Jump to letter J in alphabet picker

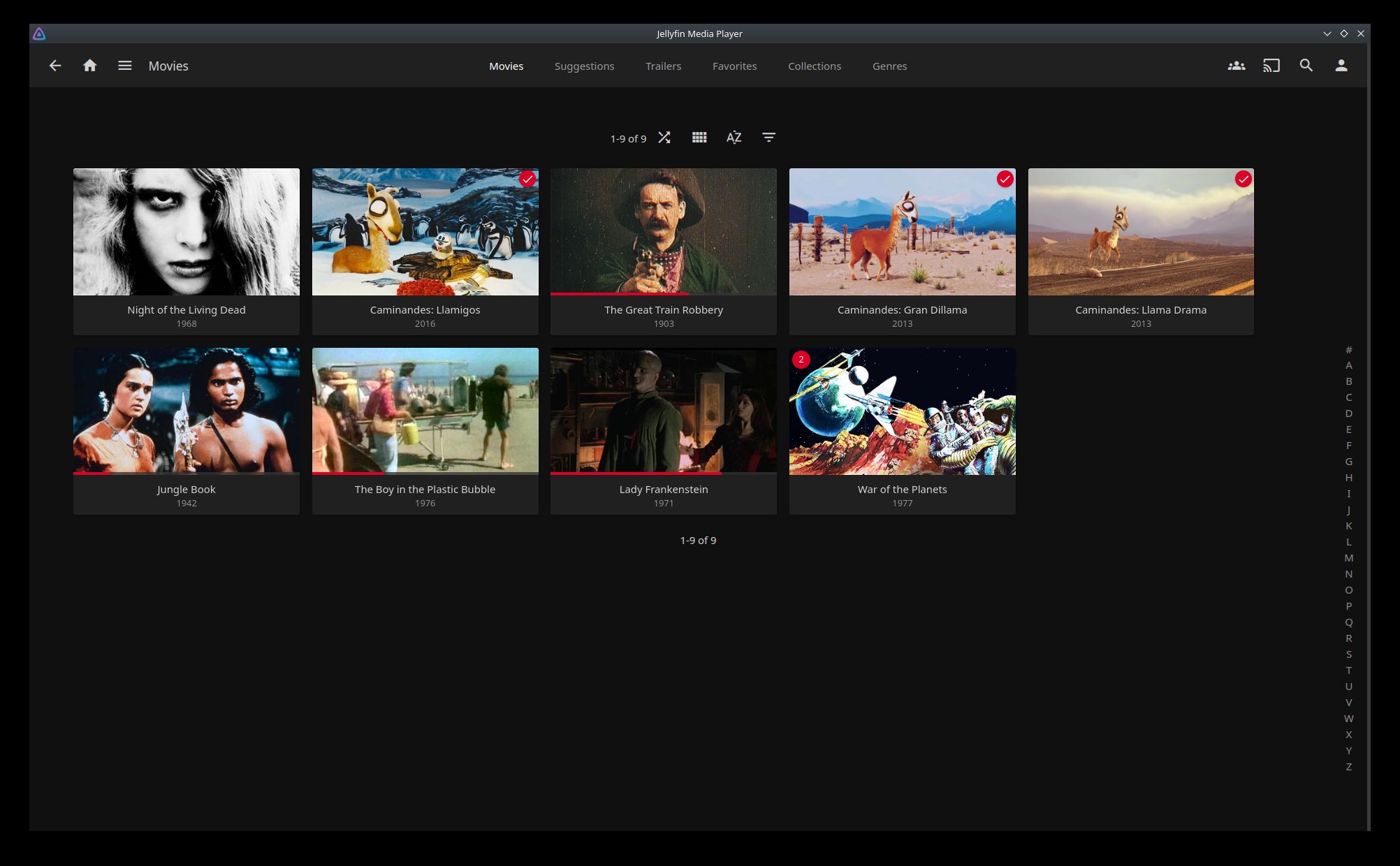(1348, 510)
